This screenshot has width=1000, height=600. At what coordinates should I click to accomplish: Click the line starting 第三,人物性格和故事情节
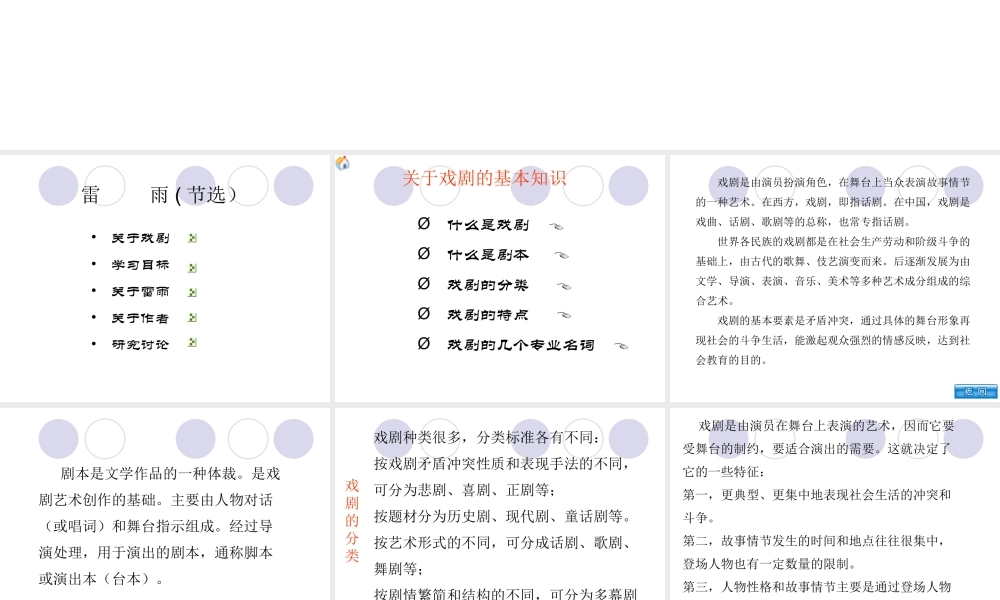pyautogui.click(x=817, y=587)
